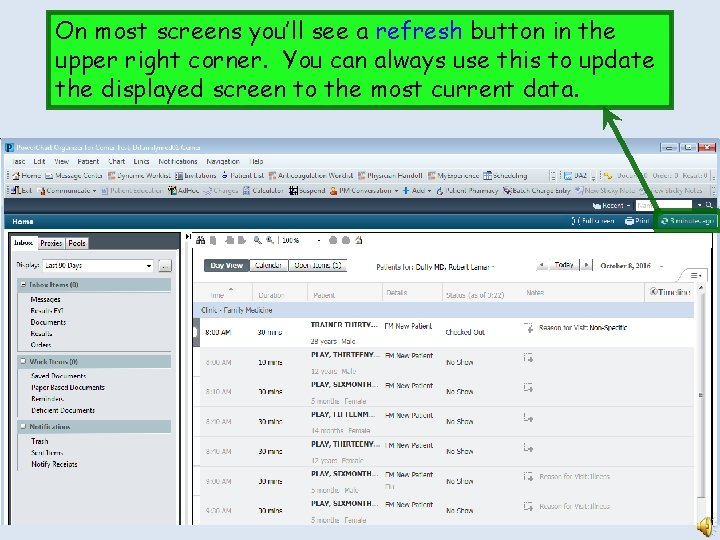Open the Chart menu
Viewport: 720px width, 540px height.
tap(117, 161)
